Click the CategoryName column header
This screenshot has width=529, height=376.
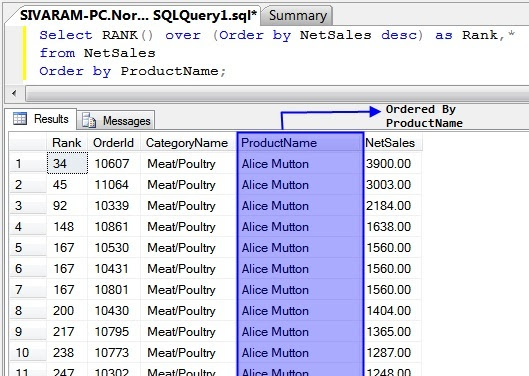click(x=187, y=143)
